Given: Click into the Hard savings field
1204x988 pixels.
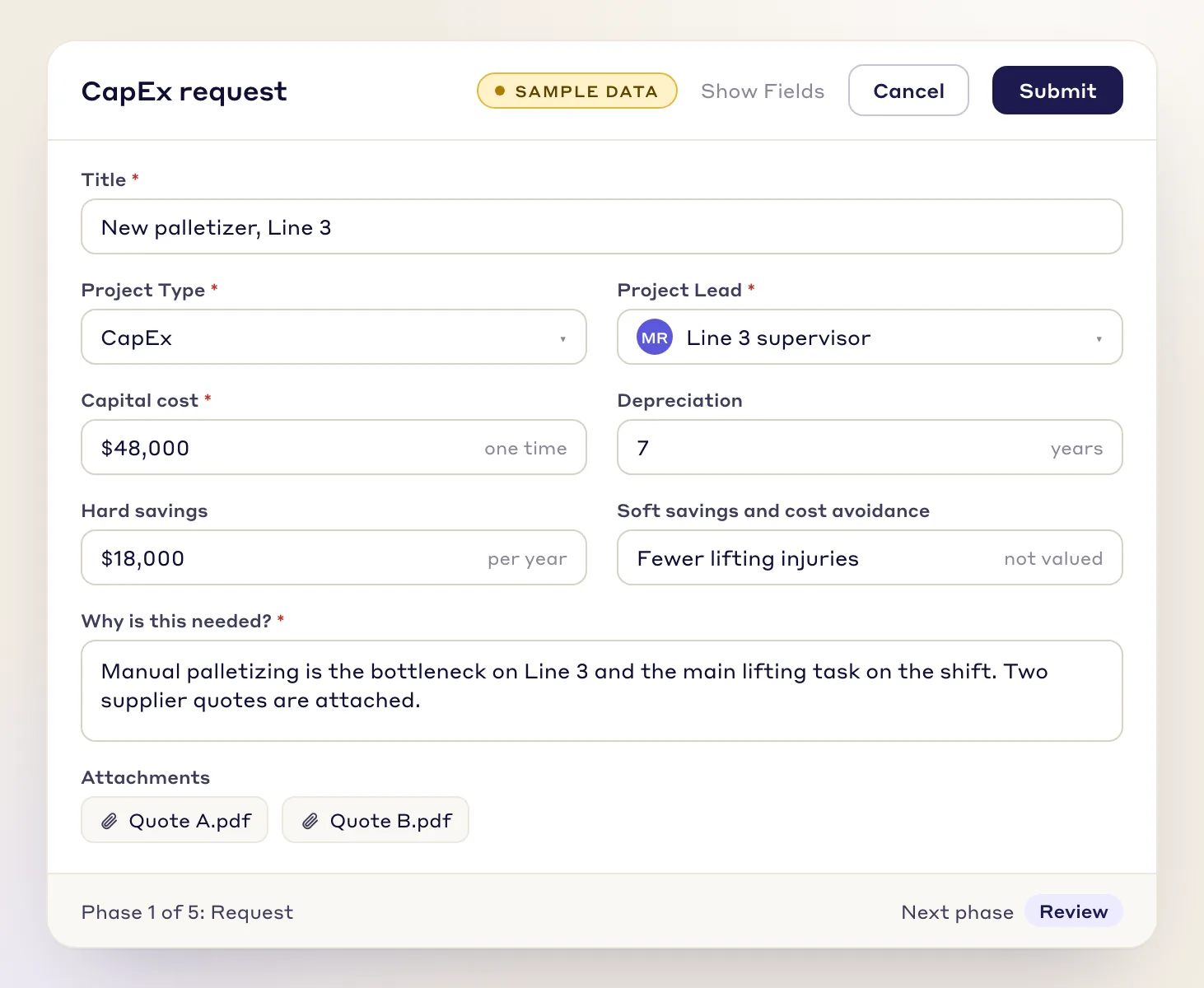Looking at the screenshot, I should (334, 557).
